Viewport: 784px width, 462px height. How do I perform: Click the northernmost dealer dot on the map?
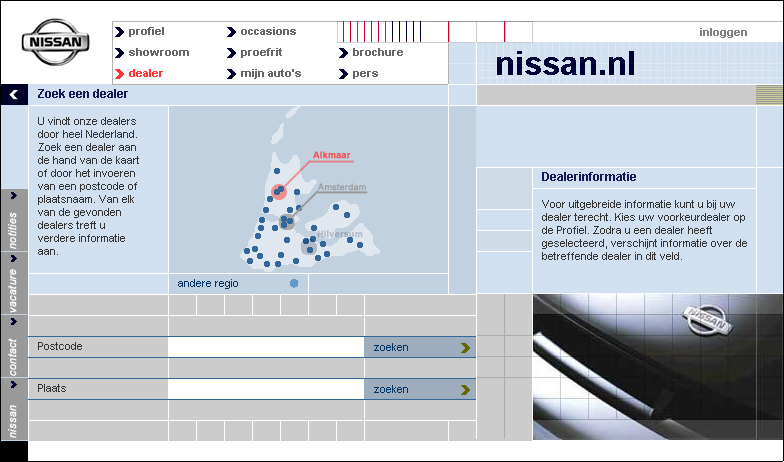tap(277, 171)
